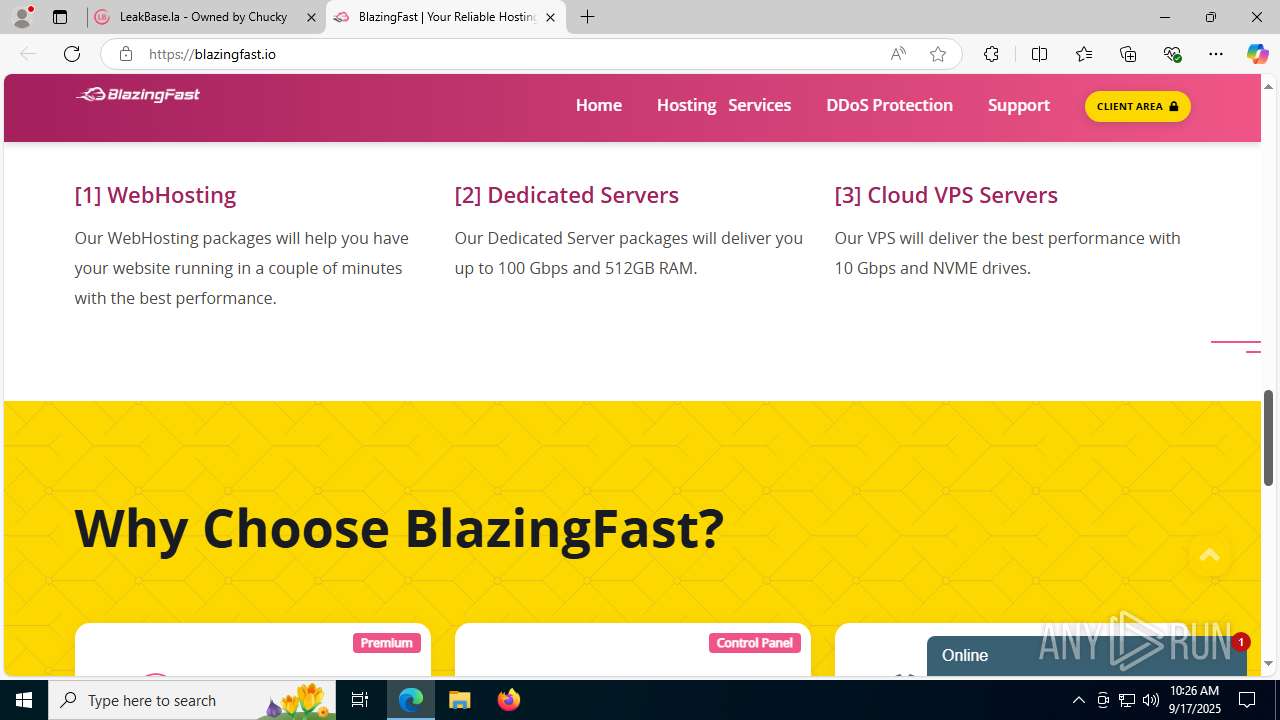This screenshot has height=720, width=1280.
Task: Open the [1] WebHosting heading link
Action: point(155,195)
